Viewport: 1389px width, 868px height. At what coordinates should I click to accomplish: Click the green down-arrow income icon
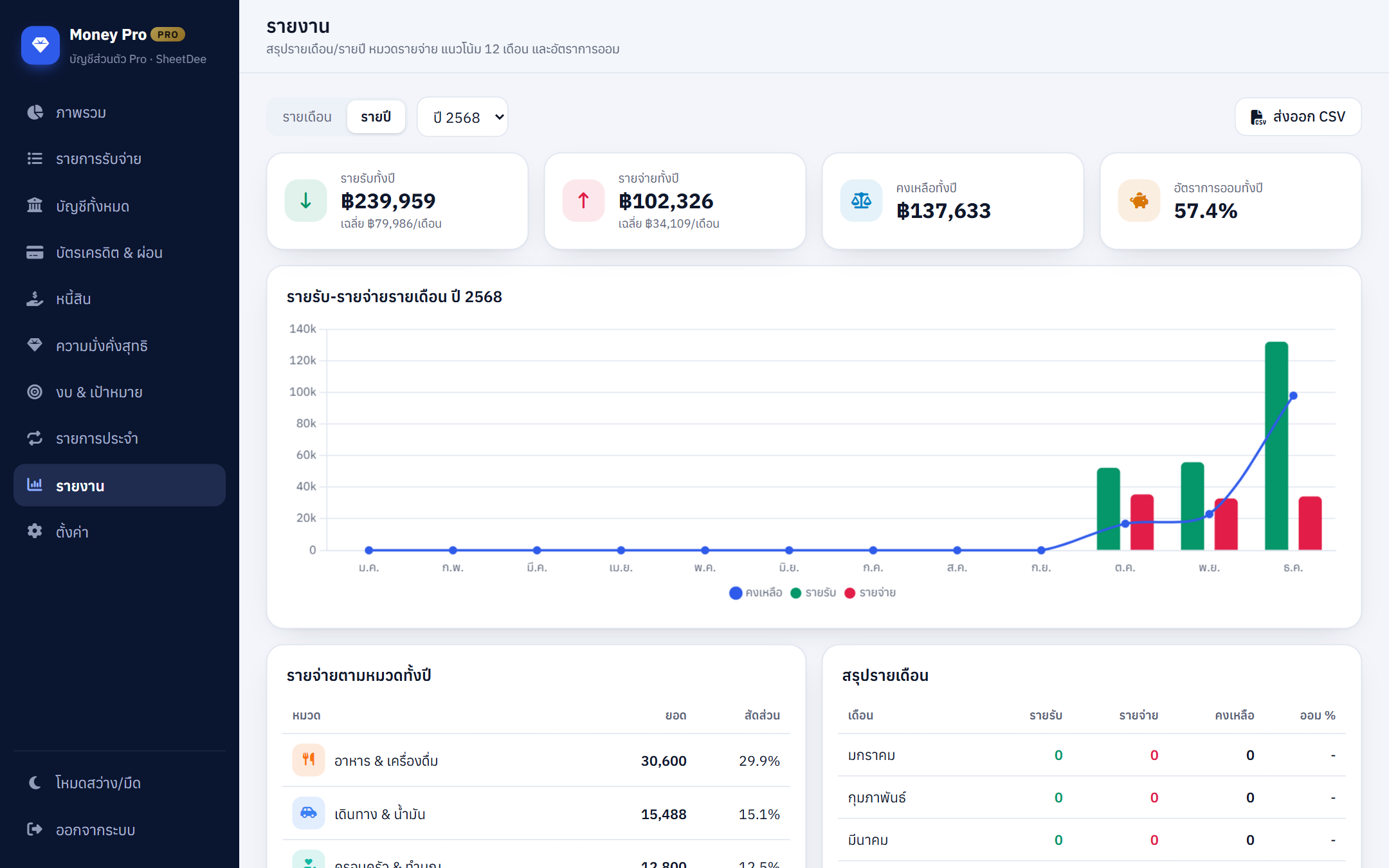pyautogui.click(x=306, y=201)
